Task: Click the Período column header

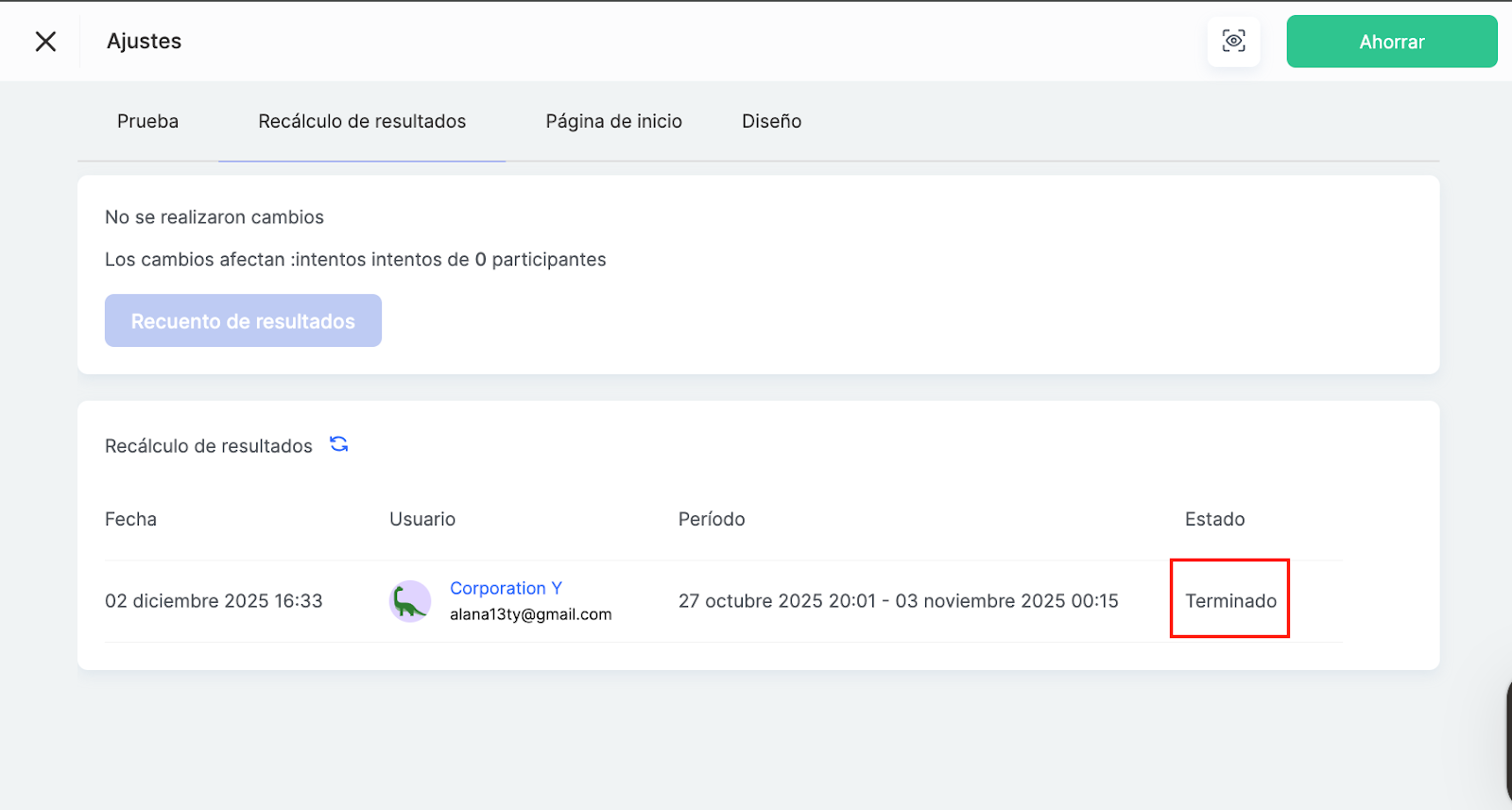Action: pos(712,519)
